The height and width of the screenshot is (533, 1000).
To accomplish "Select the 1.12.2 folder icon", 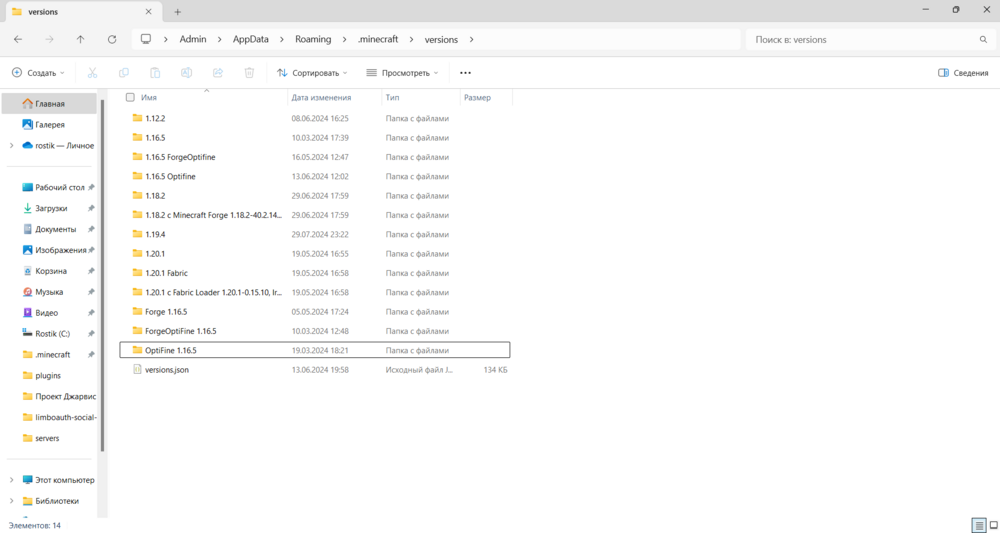I will tap(136, 118).
